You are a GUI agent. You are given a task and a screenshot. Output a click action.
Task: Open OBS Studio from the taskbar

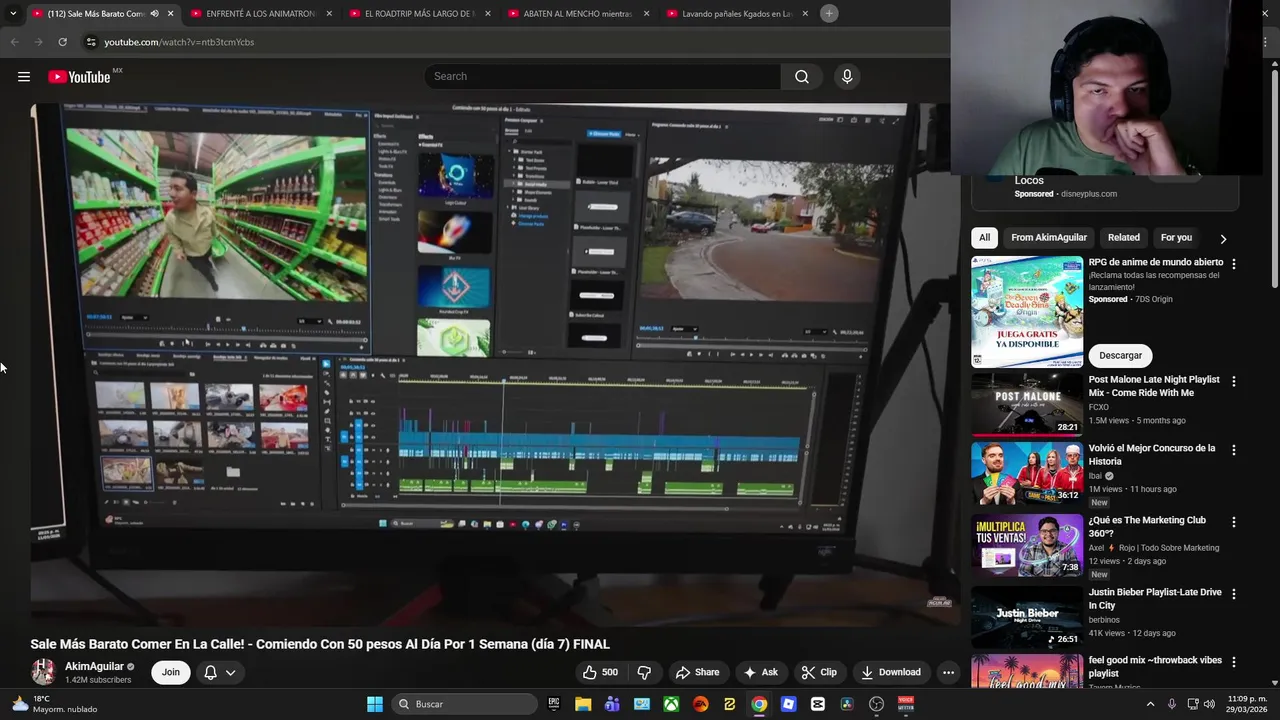pyautogui.click(x=877, y=704)
